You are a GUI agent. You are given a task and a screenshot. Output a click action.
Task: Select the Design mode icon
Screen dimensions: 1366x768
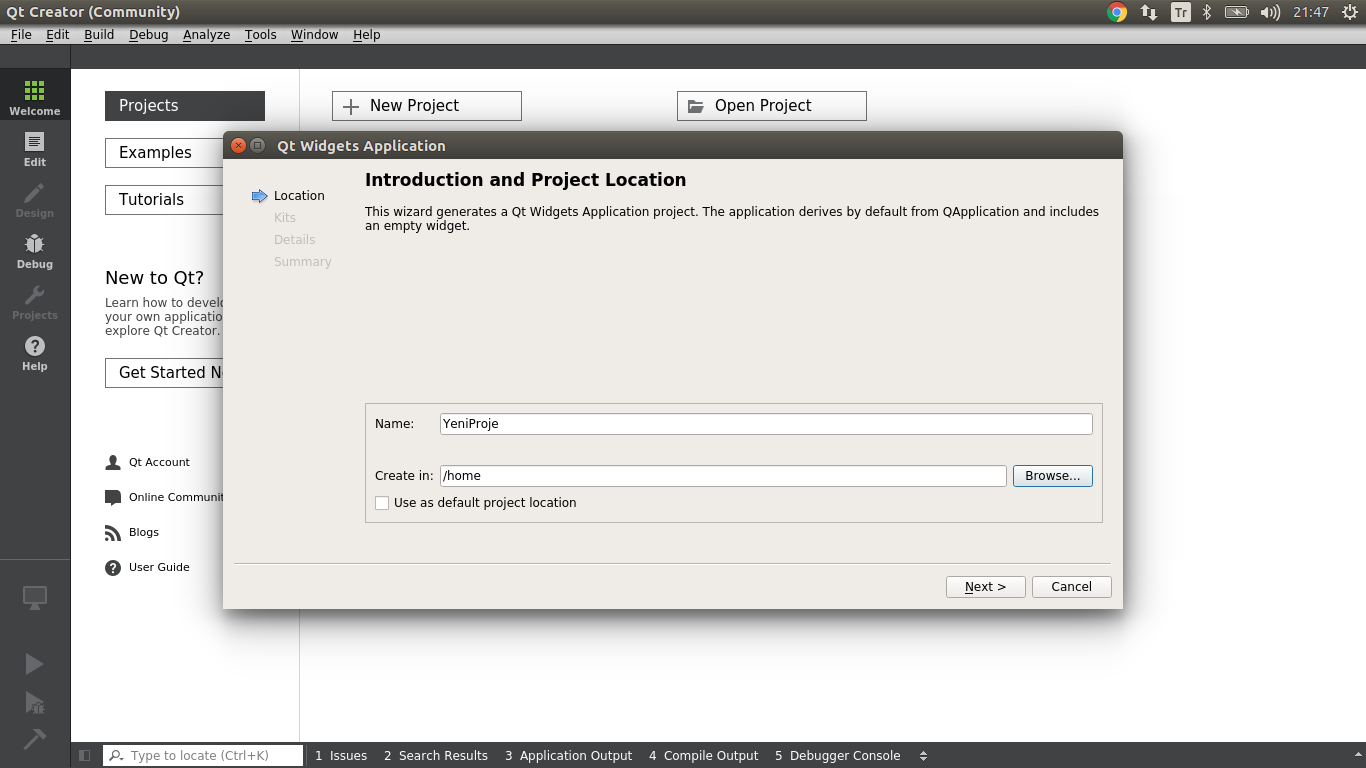[x=35, y=200]
